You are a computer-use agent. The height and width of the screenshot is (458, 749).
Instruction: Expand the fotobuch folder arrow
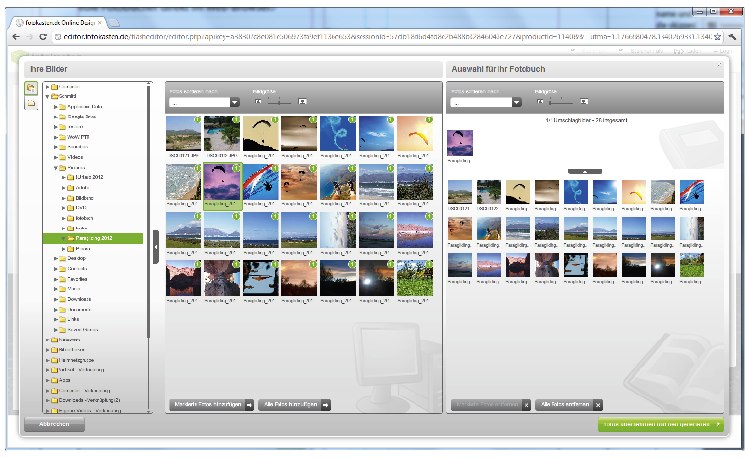(x=64, y=218)
